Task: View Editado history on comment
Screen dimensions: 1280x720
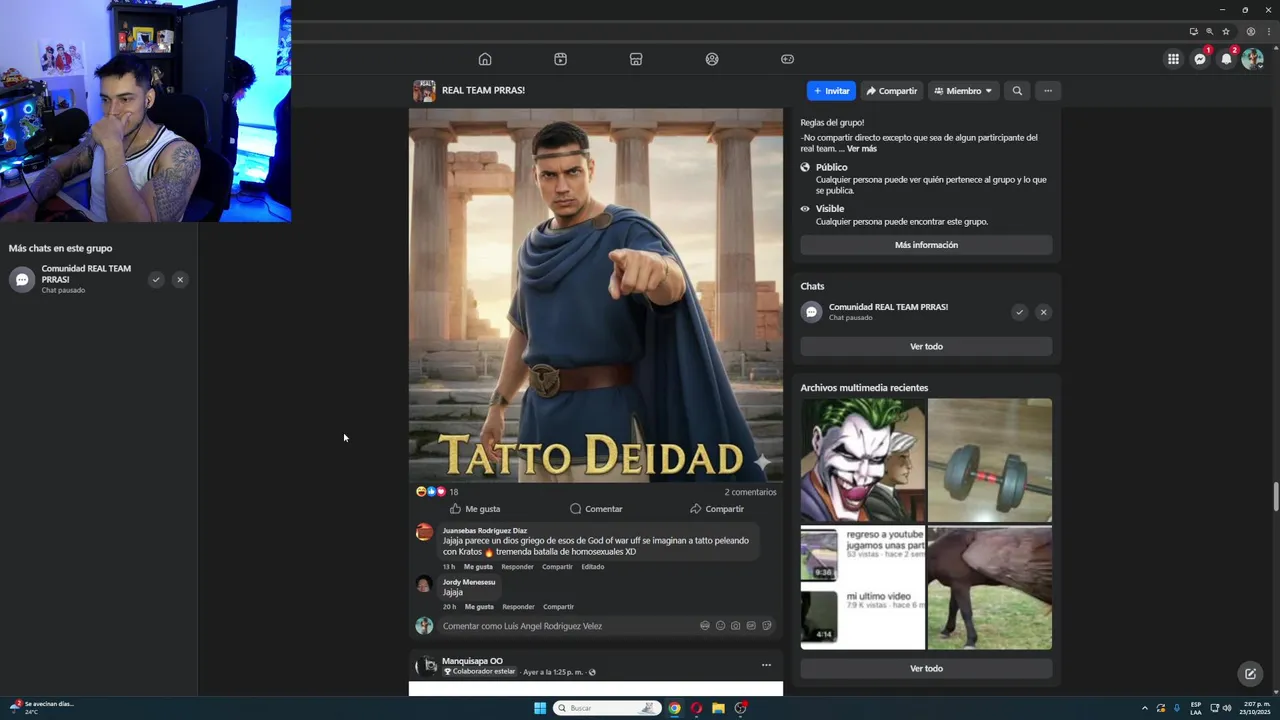Action: click(593, 567)
